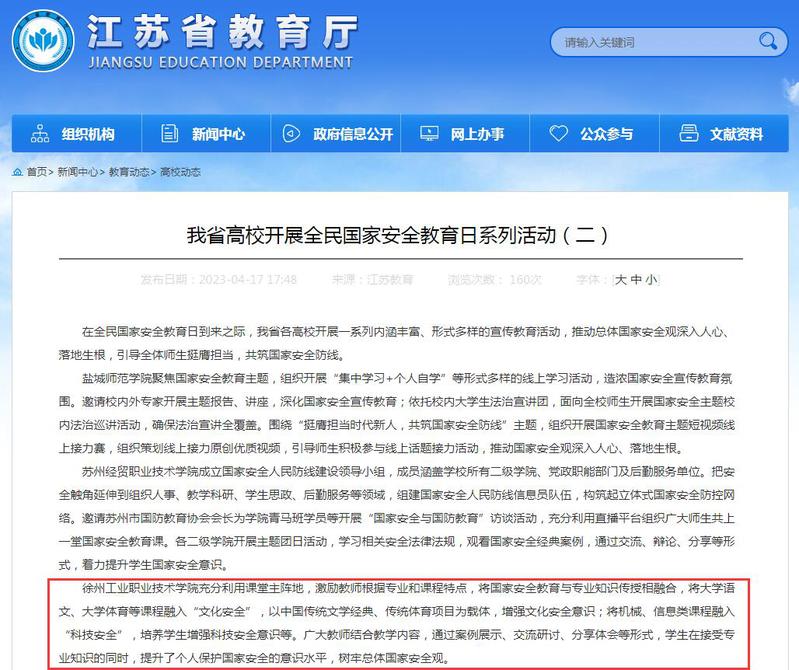799x670 pixels.
Task: Click the 网上办事 monitor icon
Action: [x=429, y=134]
